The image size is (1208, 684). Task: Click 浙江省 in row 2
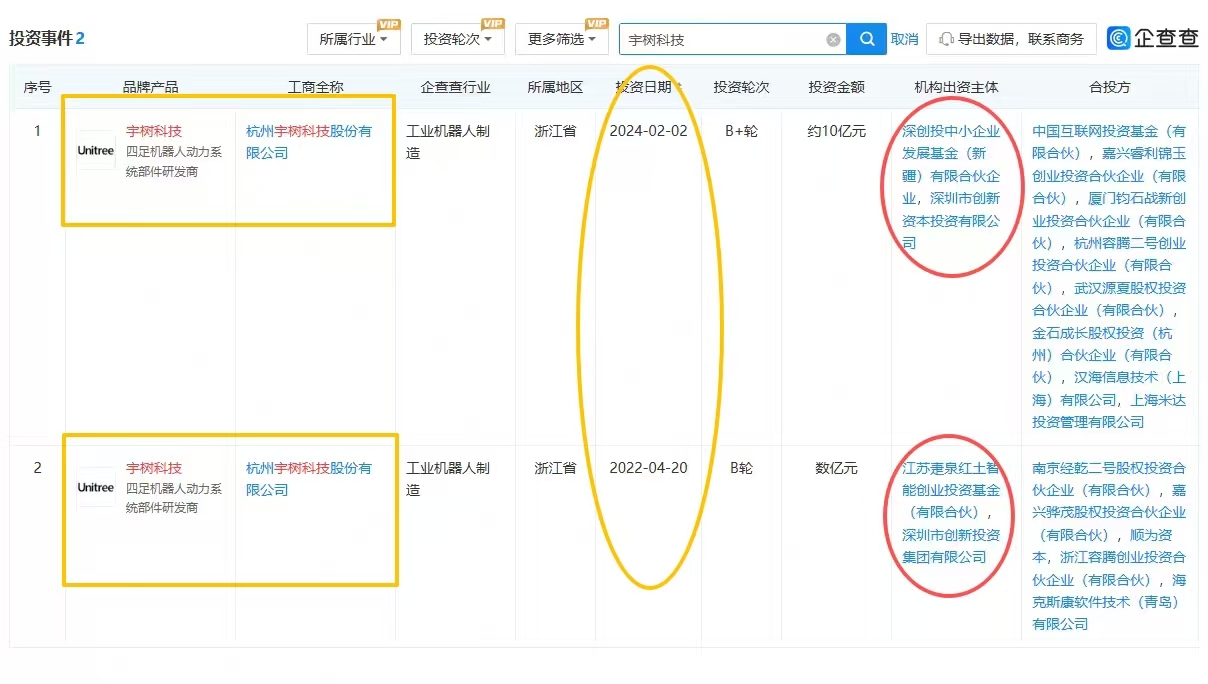click(x=555, y=468)
